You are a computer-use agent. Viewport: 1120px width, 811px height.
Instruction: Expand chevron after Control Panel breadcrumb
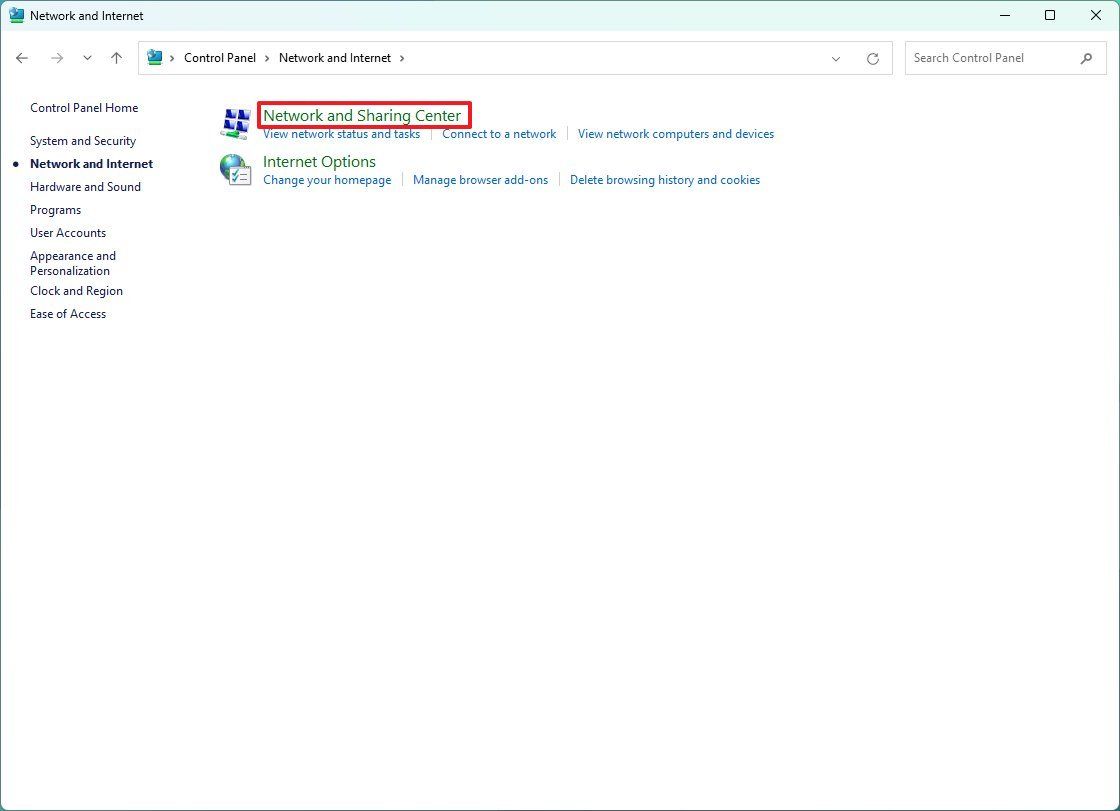[x=267, y=58]
